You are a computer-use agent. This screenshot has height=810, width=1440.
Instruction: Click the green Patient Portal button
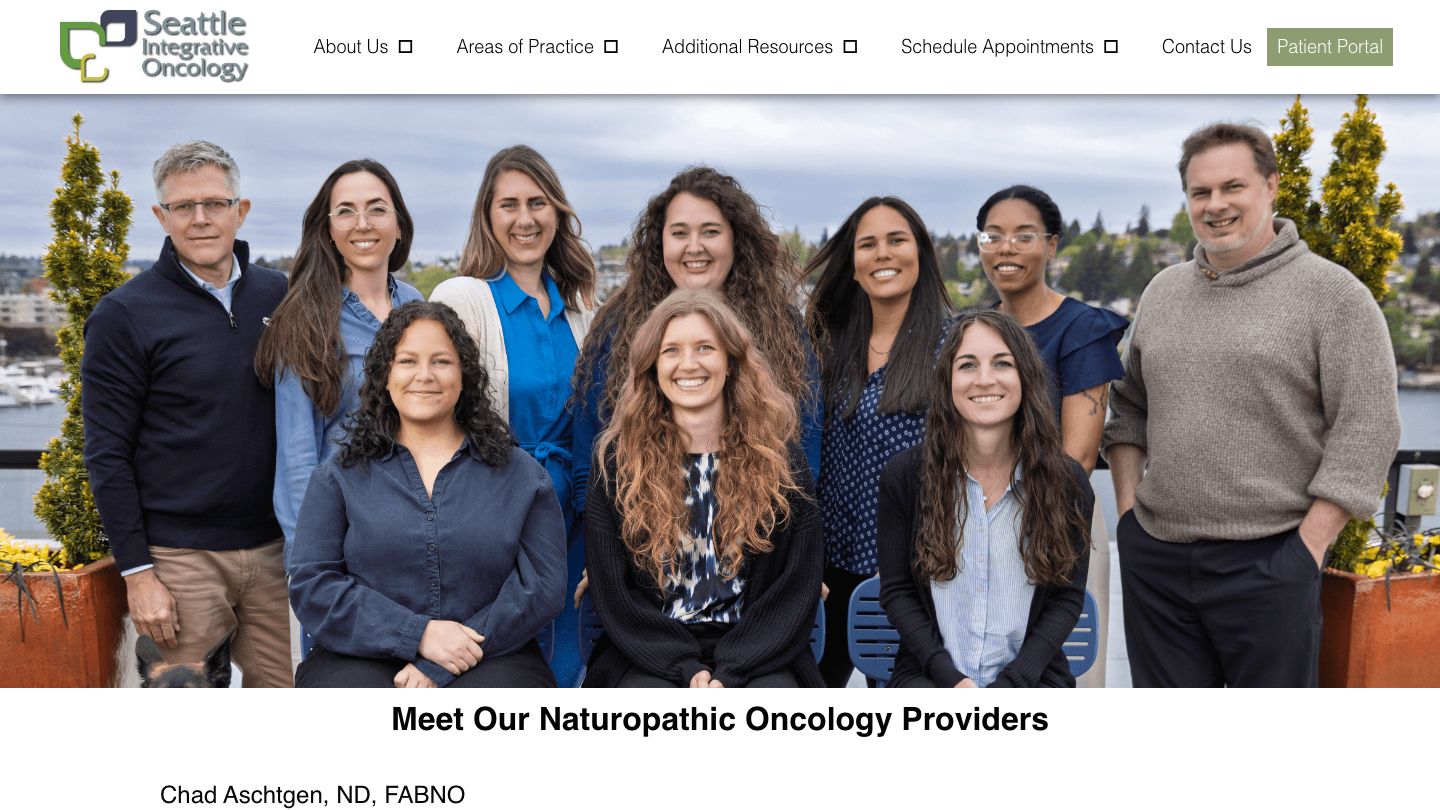tap(1330, 47)
